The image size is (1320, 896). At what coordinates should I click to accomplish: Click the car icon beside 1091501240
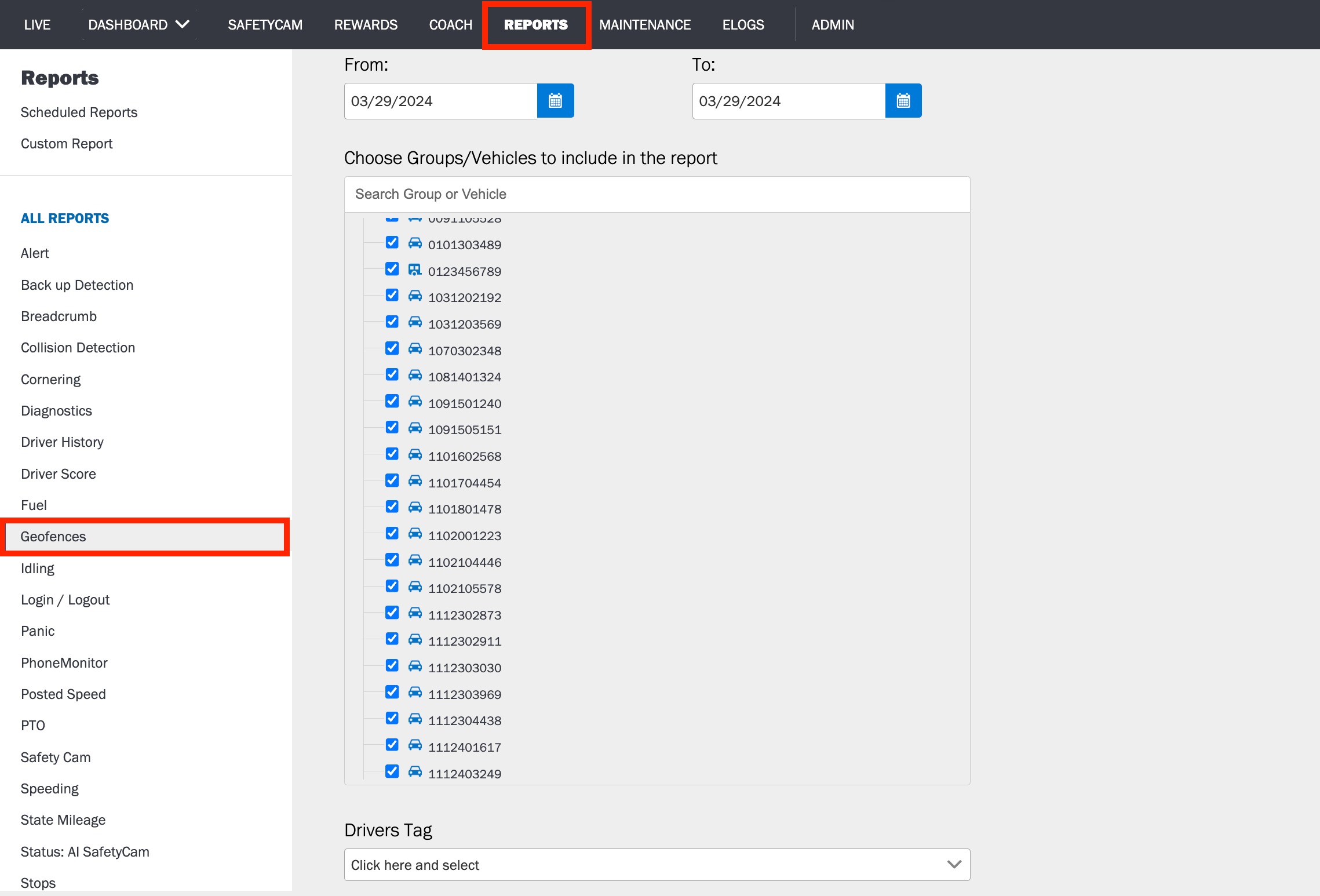(415, 402)
